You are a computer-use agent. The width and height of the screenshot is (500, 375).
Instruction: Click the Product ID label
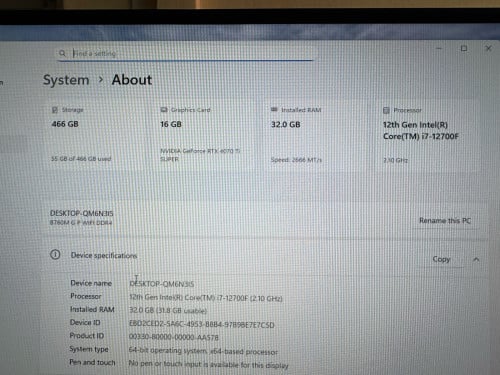click(87, 336)
